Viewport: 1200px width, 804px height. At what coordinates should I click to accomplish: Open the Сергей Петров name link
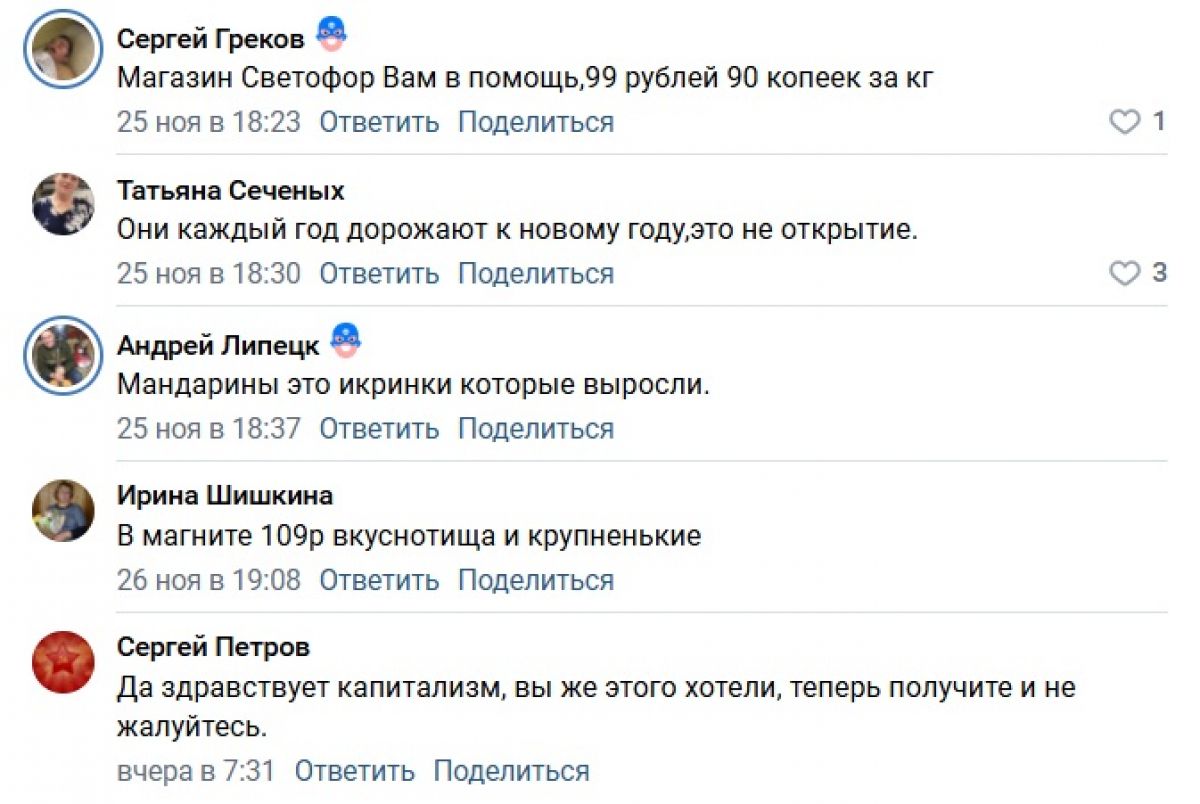click(213, 647)
